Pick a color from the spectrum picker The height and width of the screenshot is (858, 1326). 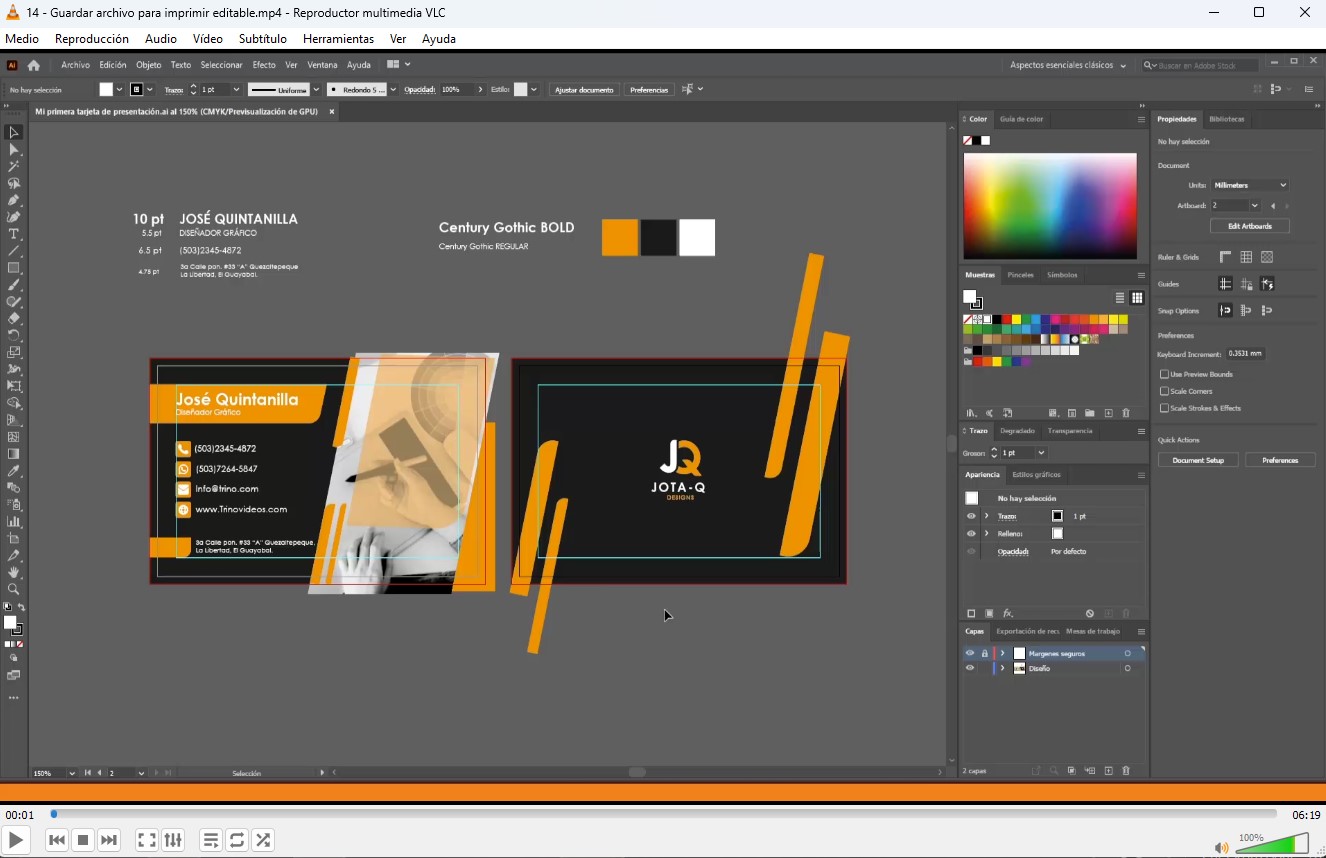click(x=1050, y=206)
